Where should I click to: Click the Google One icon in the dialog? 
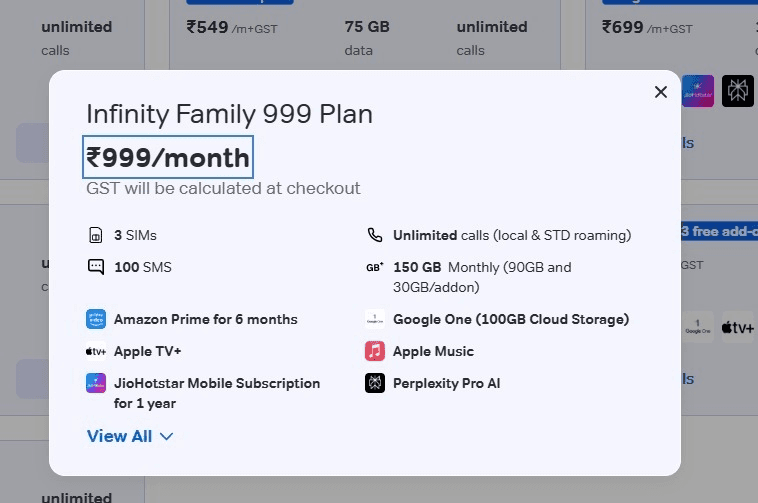375,319
